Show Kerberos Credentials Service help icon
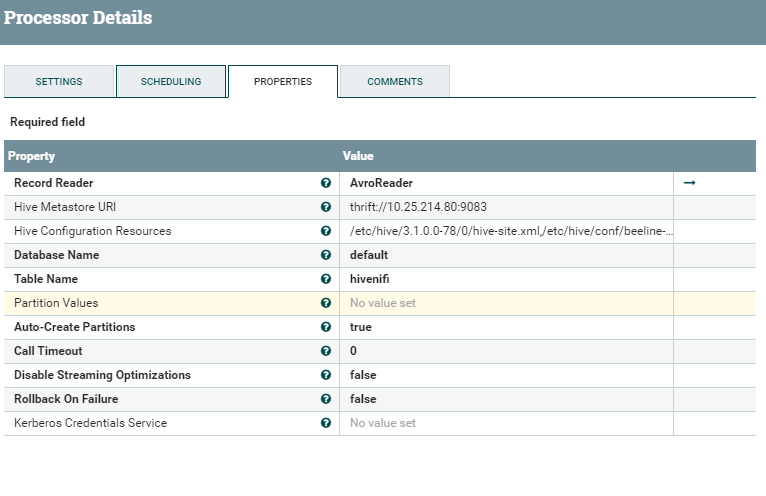The image size is (766, 496). point(326,423)
